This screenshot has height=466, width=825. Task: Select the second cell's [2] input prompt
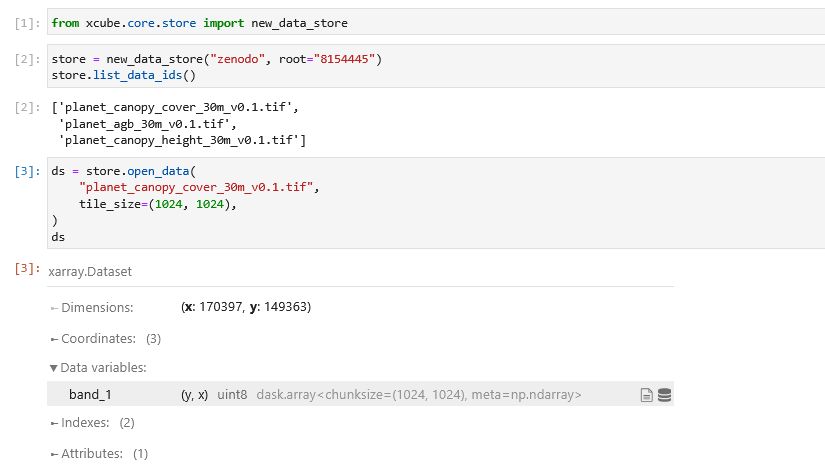[x=27, y=59]
